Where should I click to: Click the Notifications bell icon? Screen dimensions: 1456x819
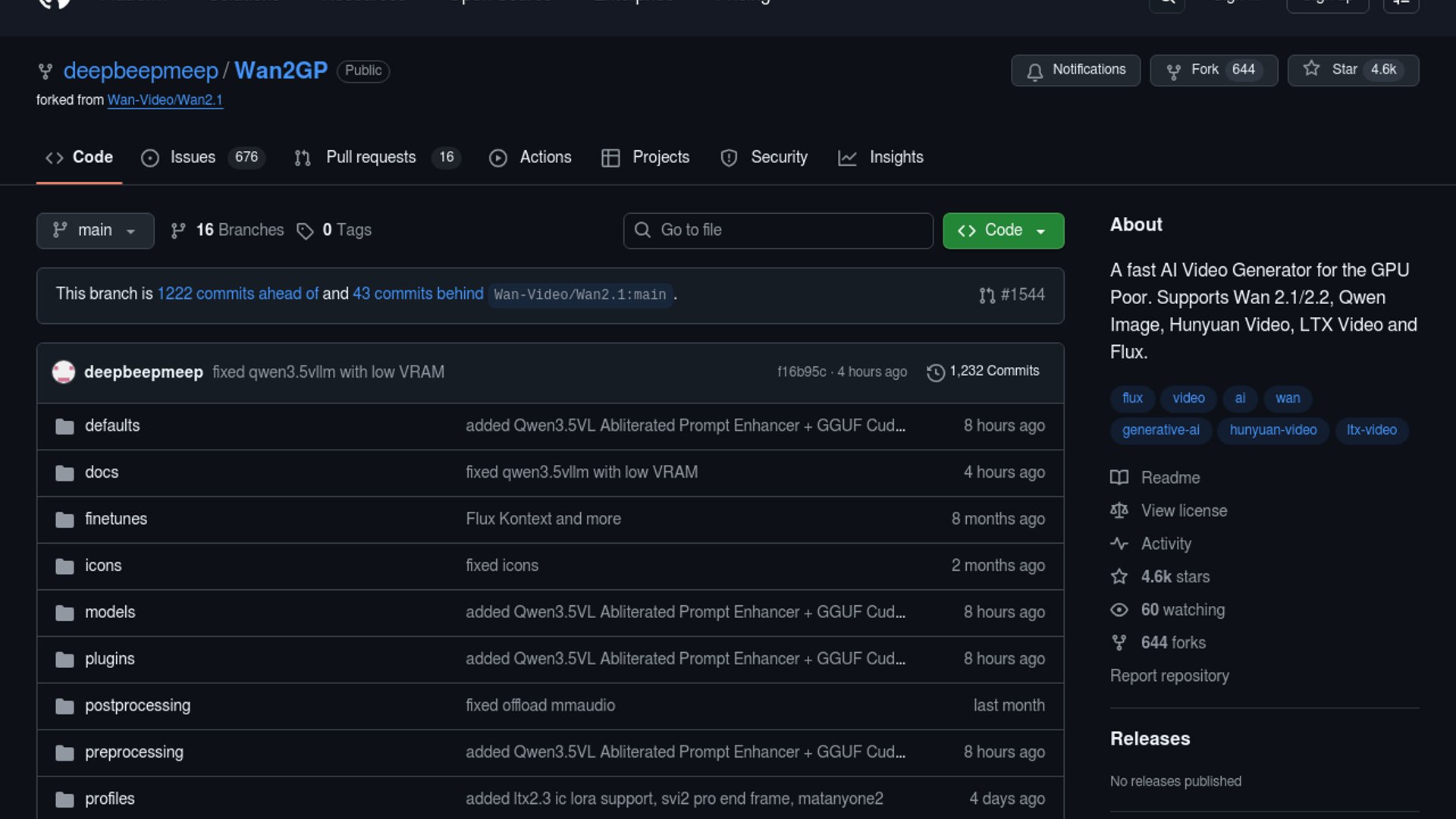(1034, 71)
